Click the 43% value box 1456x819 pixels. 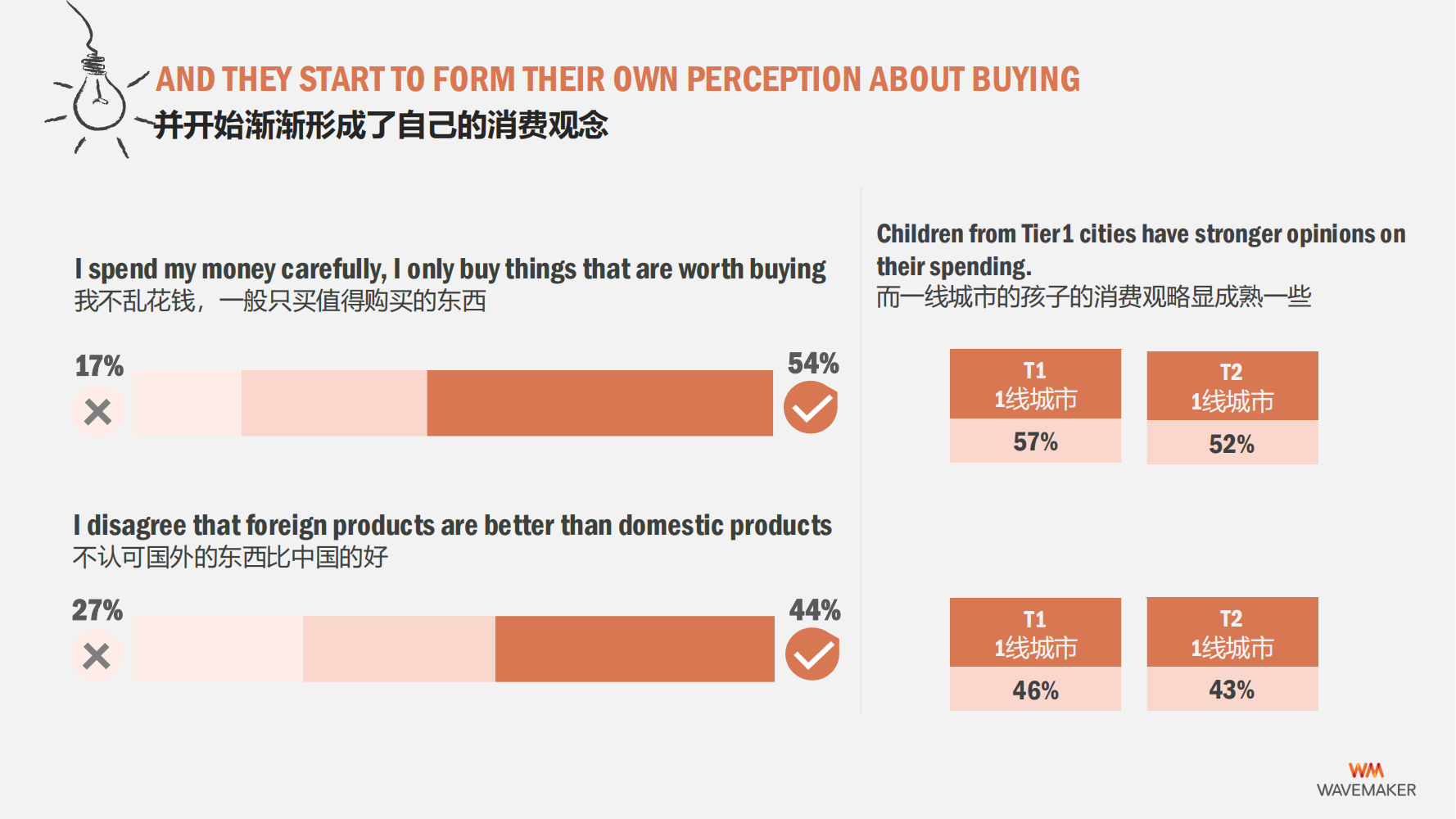point(1232,690)
